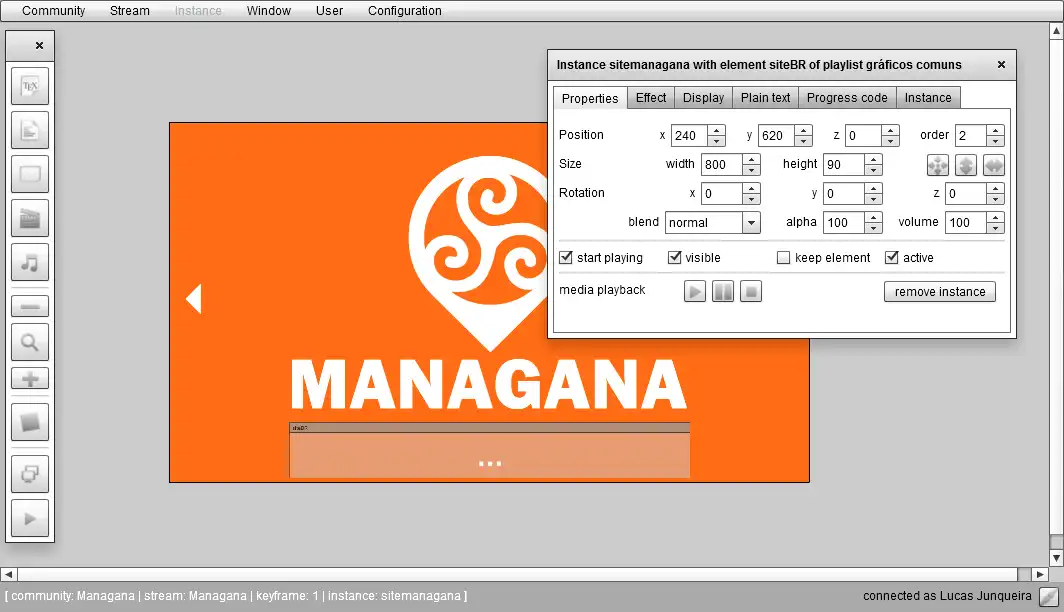Image resolution: width=1064 pixels, height=612 pixels.
Task: Increase the height stepper value
Action: click(x=873, y=159)
